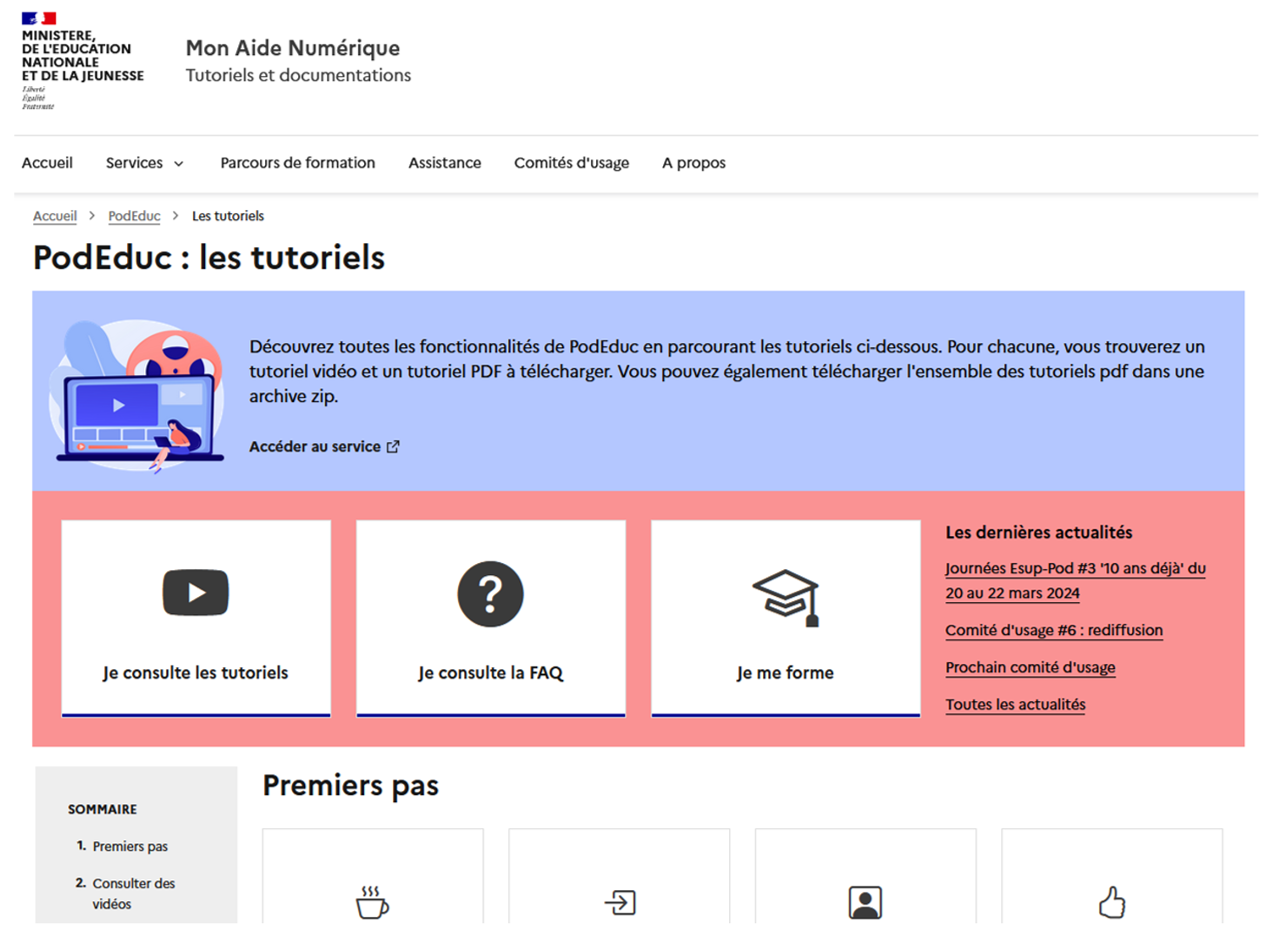
Task: Go to the Assistance menu item
Action: pos(445,163)
